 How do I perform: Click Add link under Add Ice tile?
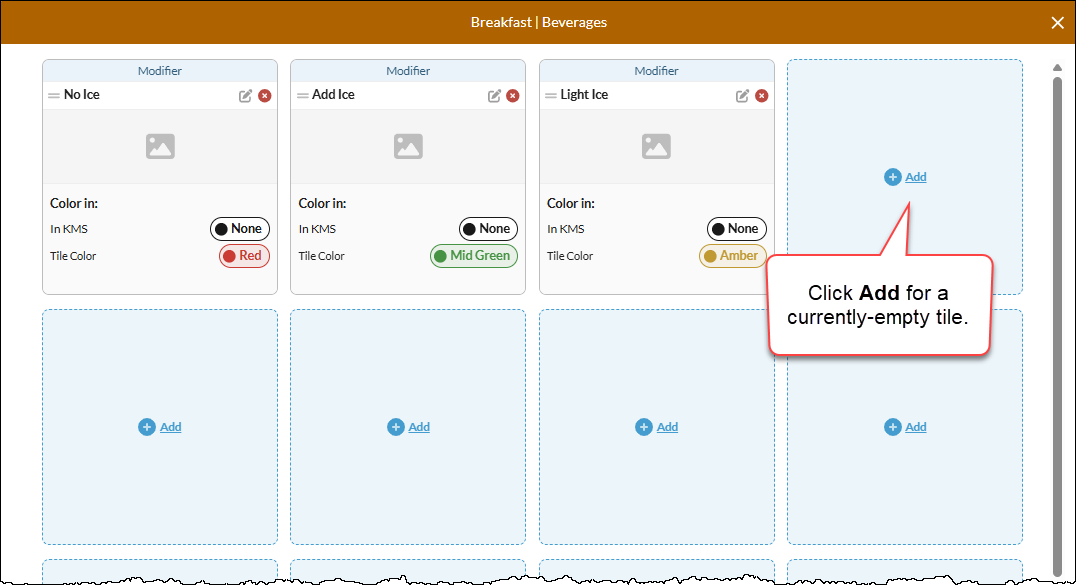(x=419, y=427)
